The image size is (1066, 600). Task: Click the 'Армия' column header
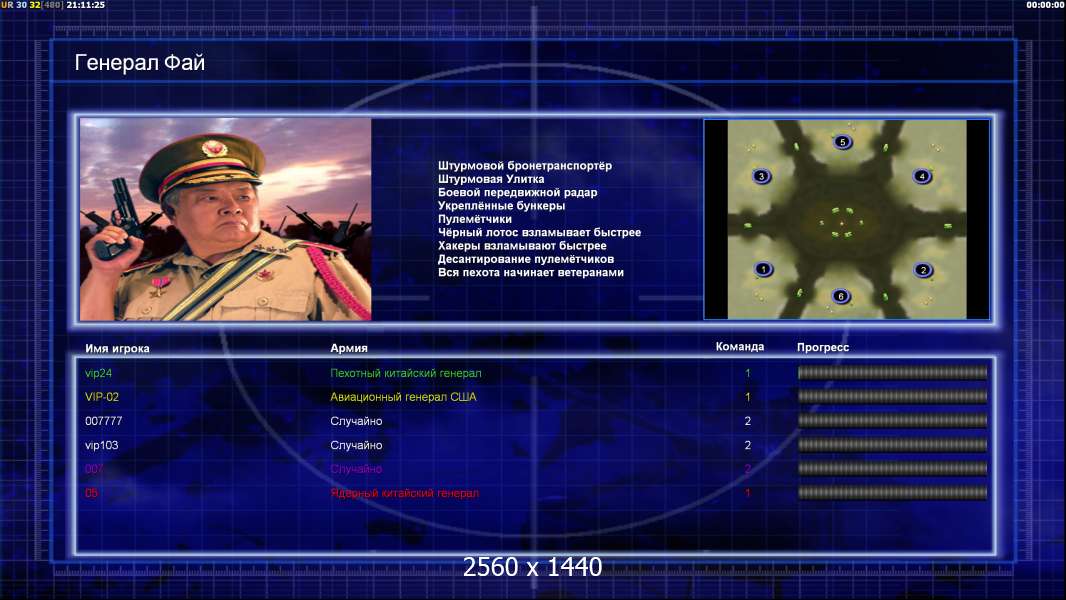pos(349,348)
